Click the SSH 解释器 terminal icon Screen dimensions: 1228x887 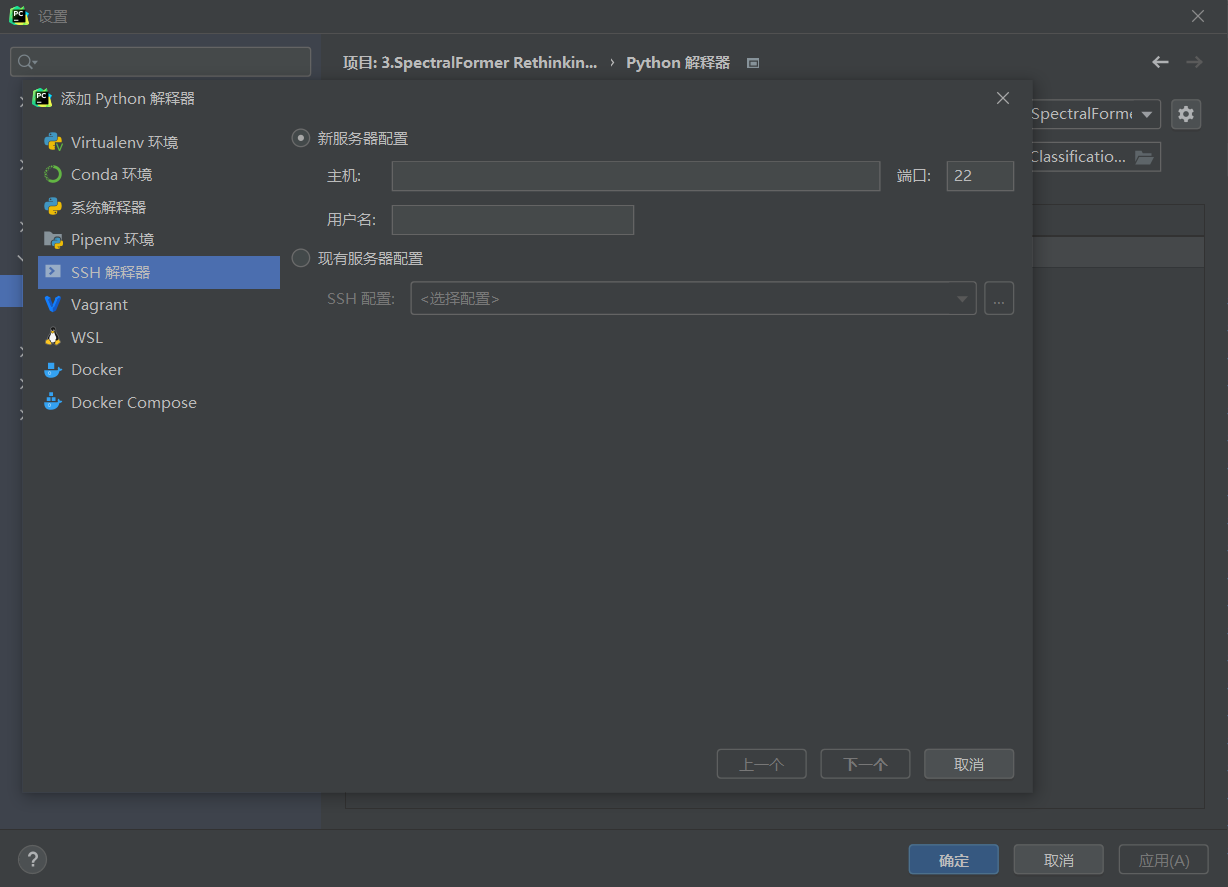(53, 272)
